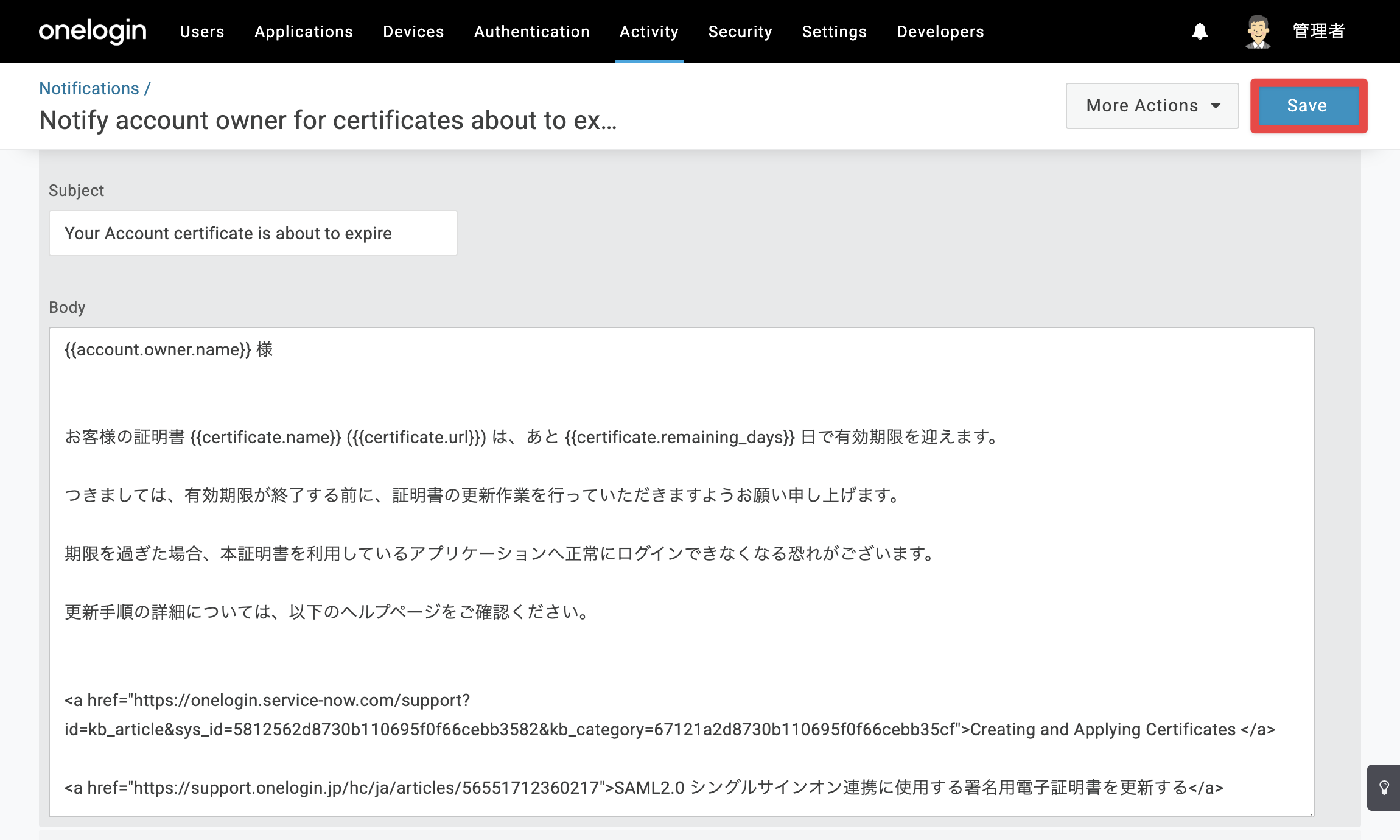Click the OneLogin logo
Viewport: 1400px width, 840px height.
(x=93, y=31)
